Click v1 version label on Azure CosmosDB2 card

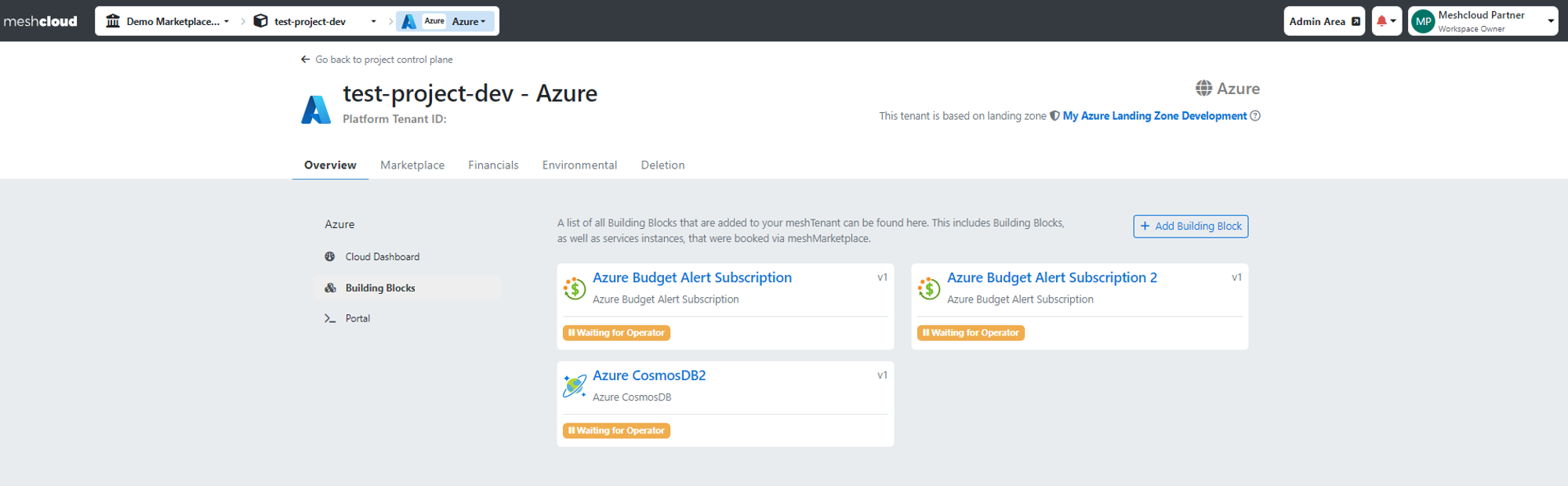882,375
